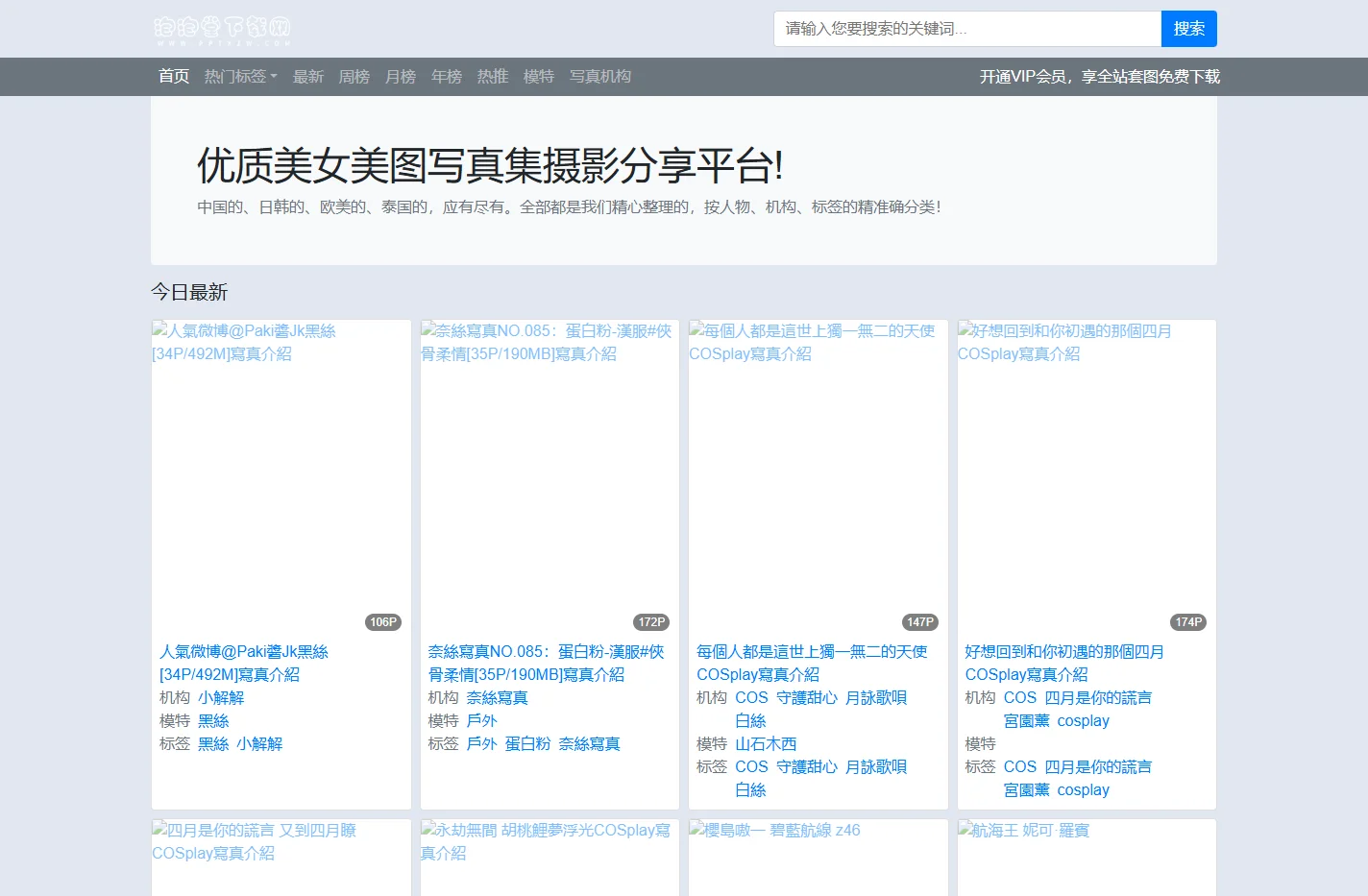Image resolution: width=1368 pixels, height=896 pixels.
Task: Expand the 热门标签 dropdown menu
Action: (241, 77)
